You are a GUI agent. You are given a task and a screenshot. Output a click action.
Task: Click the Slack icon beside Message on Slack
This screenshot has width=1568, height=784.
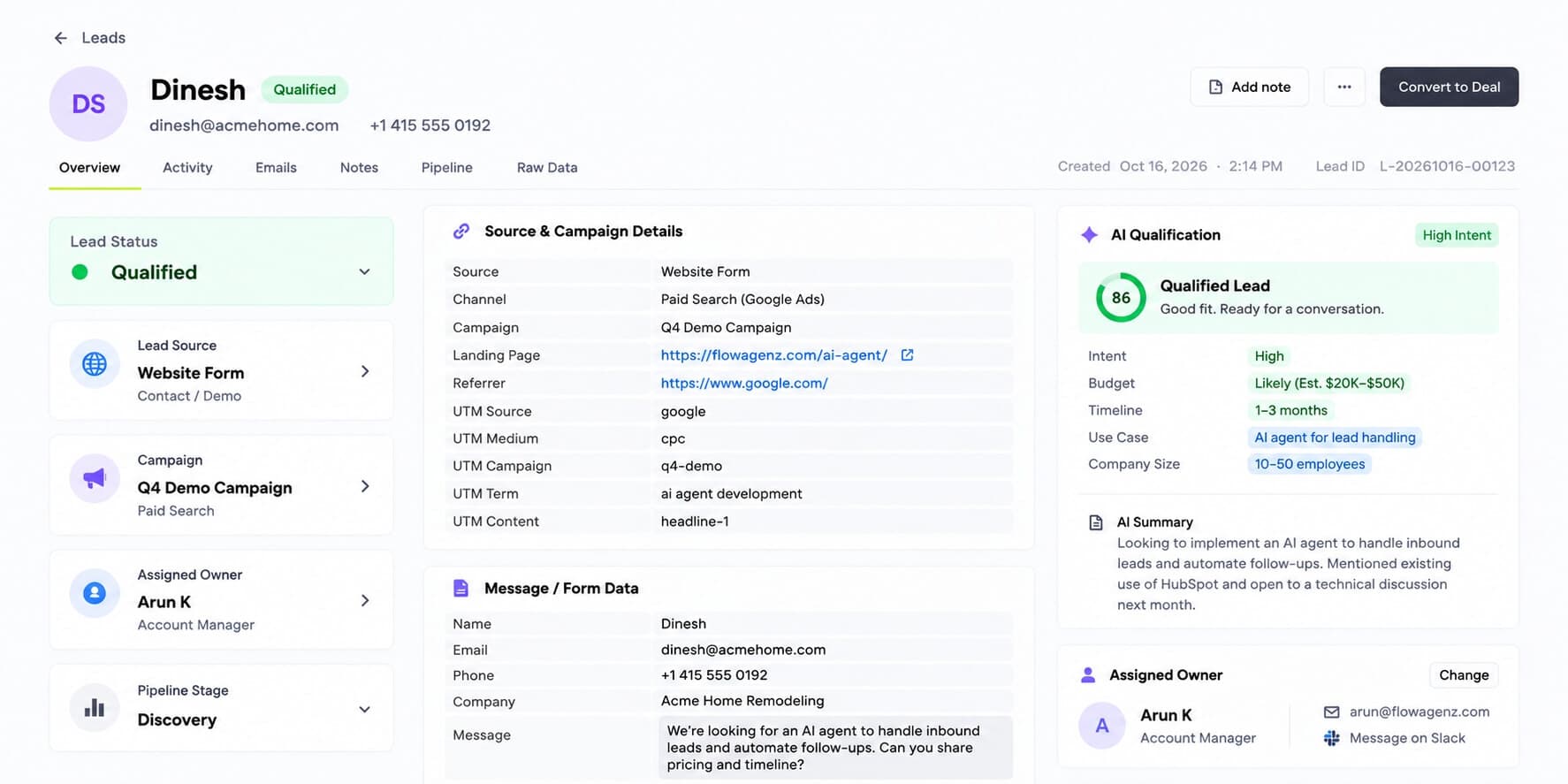click(1331, 738)
